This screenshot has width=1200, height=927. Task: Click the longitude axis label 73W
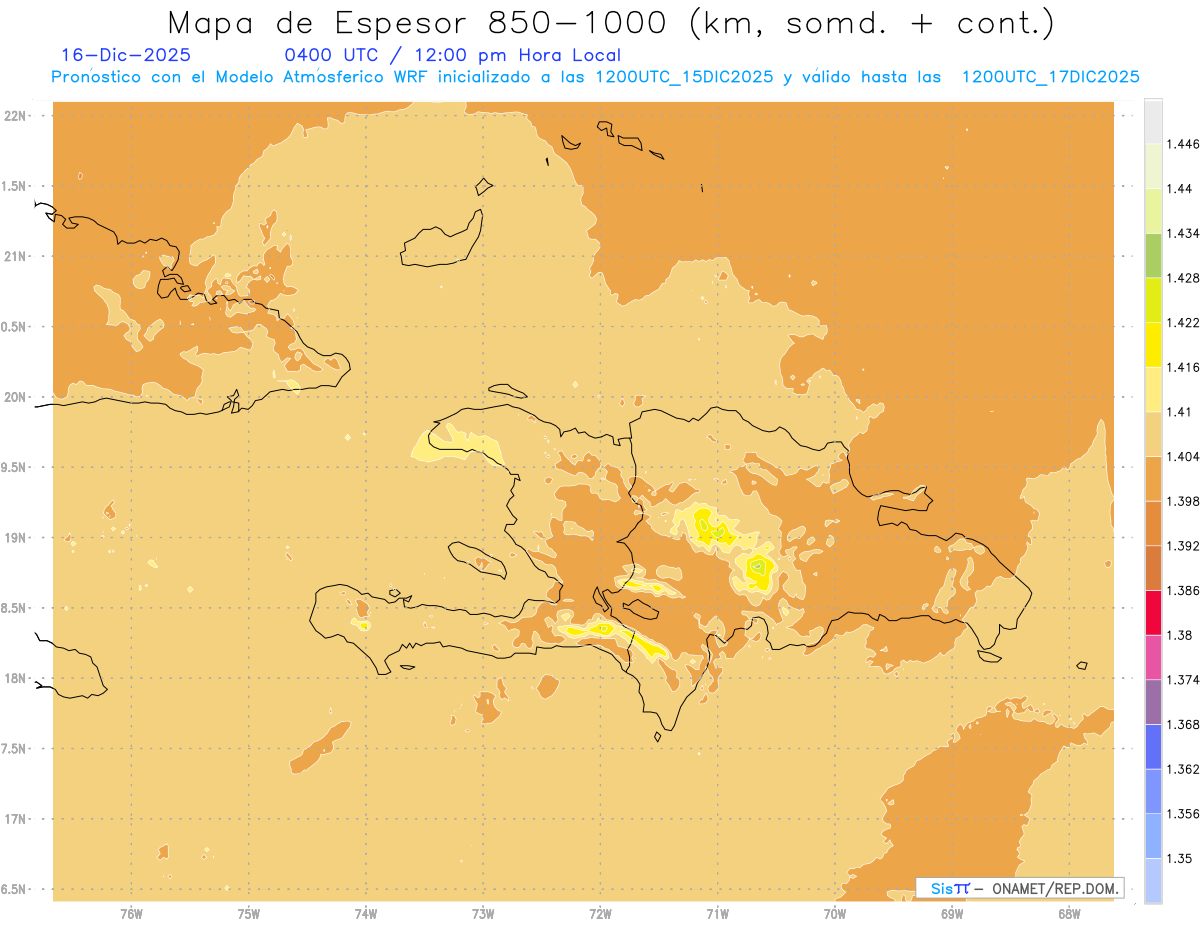tap(483, 914)
